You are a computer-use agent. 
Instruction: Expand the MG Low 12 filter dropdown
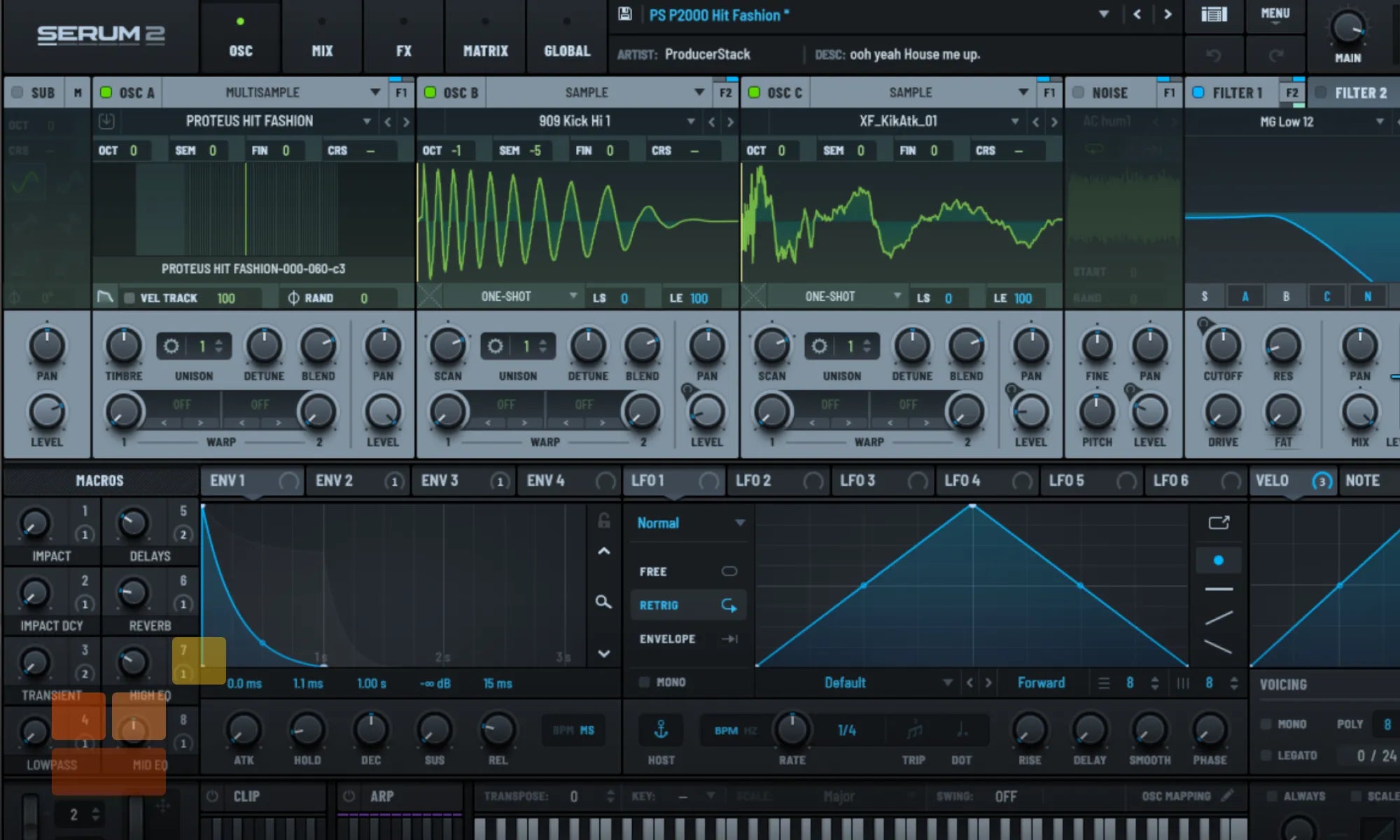pos(1379,122)
